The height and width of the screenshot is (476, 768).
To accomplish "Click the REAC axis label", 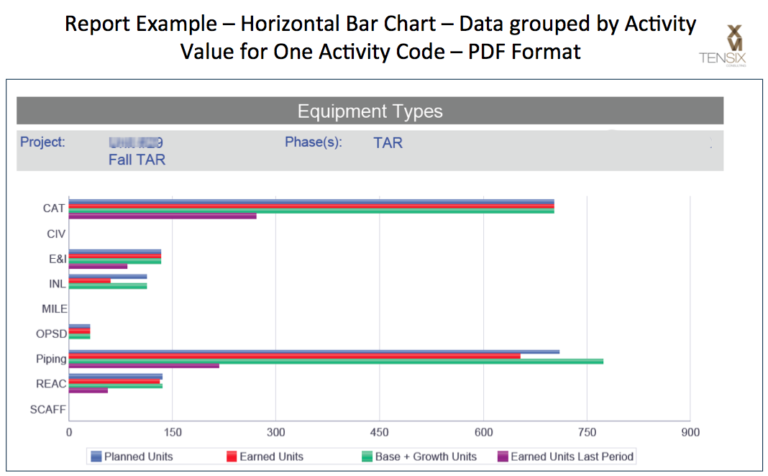I will [x=51, y=383].
